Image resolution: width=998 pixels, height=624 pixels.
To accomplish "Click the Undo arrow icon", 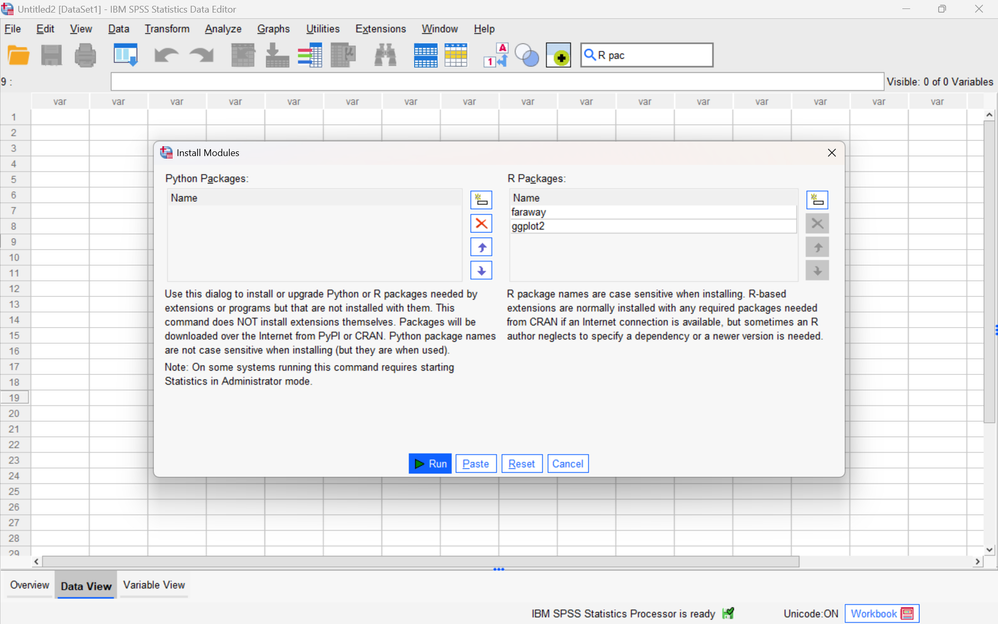I will [166, 55].
